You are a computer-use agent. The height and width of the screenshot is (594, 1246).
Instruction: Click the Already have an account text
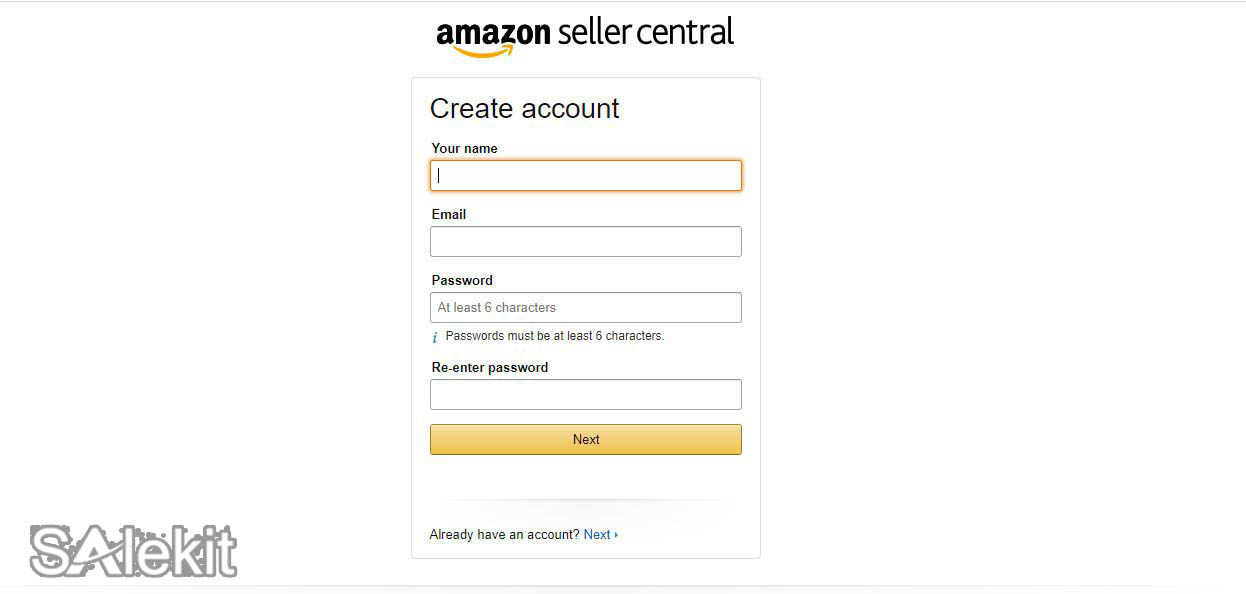tap(503, 534)
